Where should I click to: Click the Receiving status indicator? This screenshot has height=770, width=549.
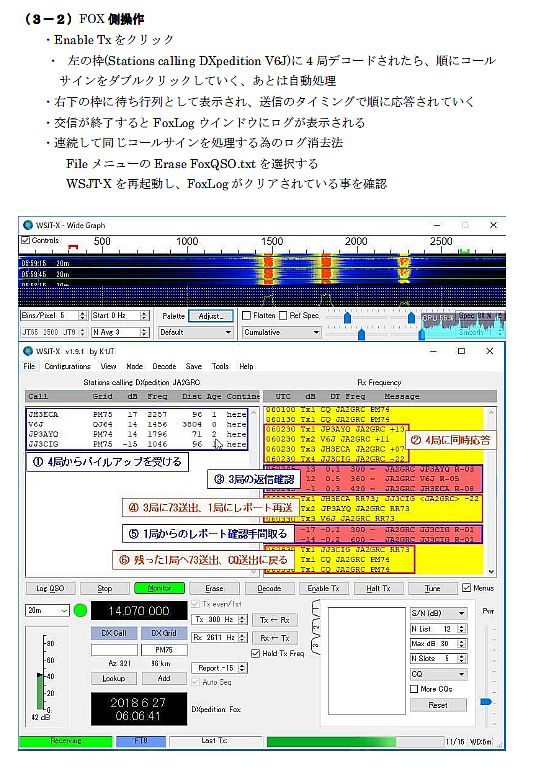pos(65,741)
